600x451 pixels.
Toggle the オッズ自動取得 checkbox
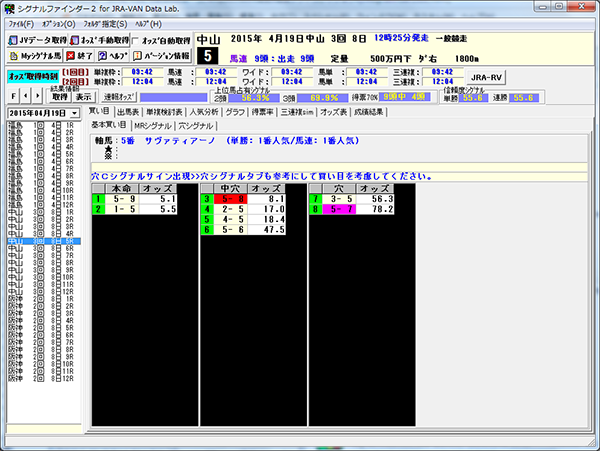(x=135, y=41)
